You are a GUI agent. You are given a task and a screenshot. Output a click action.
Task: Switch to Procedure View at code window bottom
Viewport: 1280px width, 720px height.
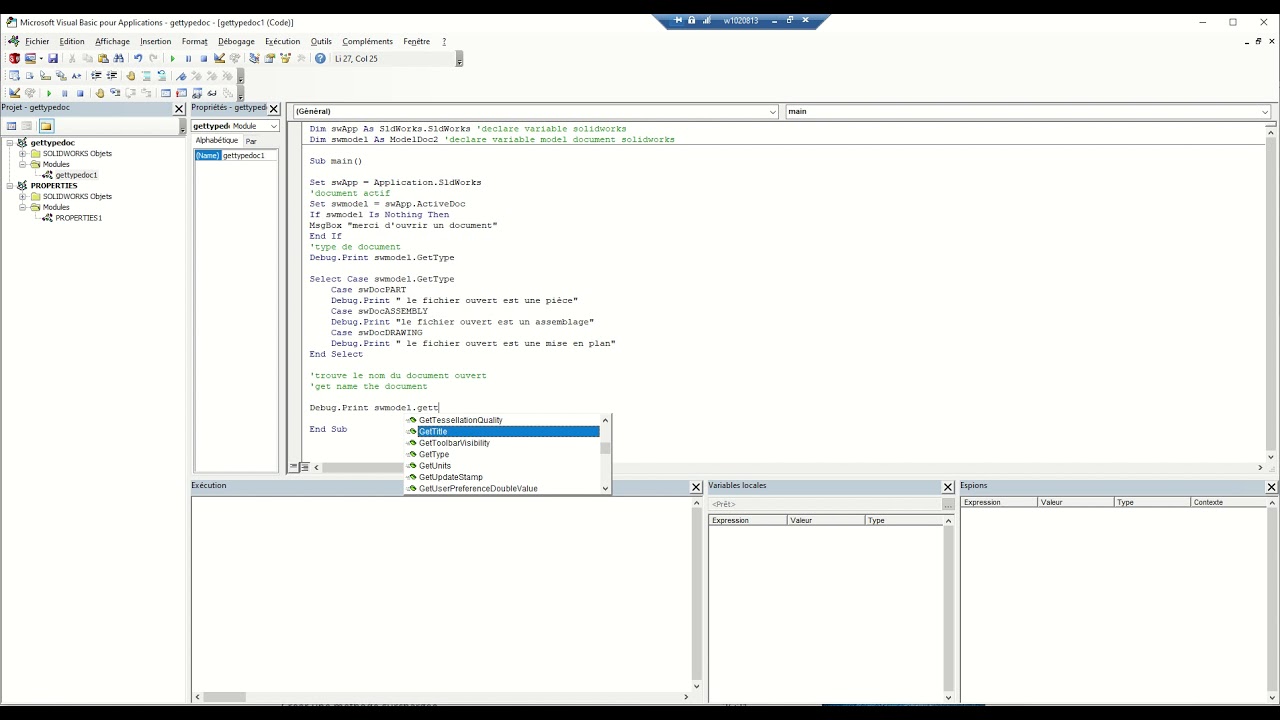pos(293,467)
